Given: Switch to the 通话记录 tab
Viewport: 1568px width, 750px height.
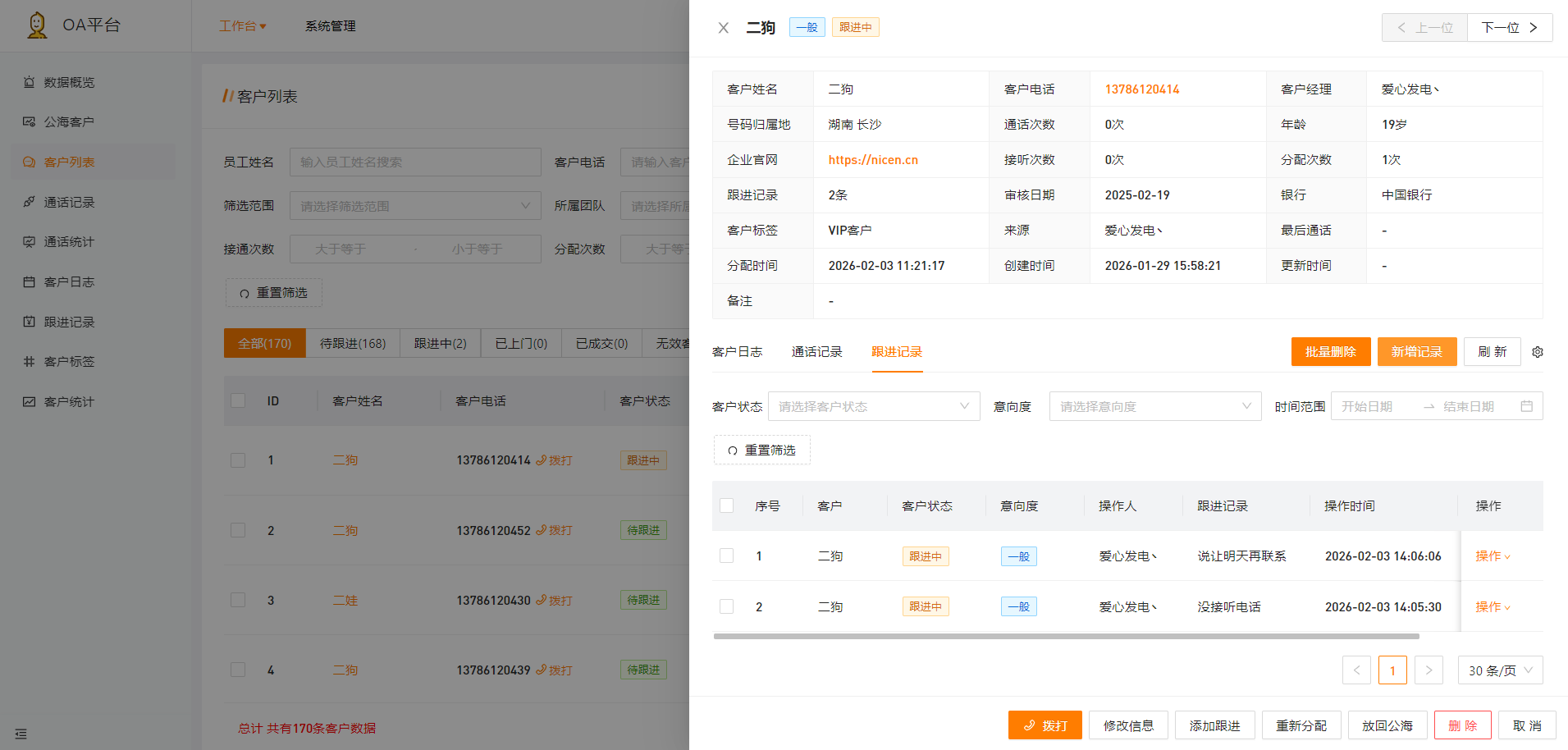Looking at the screenshot, I should pos(816,352).
